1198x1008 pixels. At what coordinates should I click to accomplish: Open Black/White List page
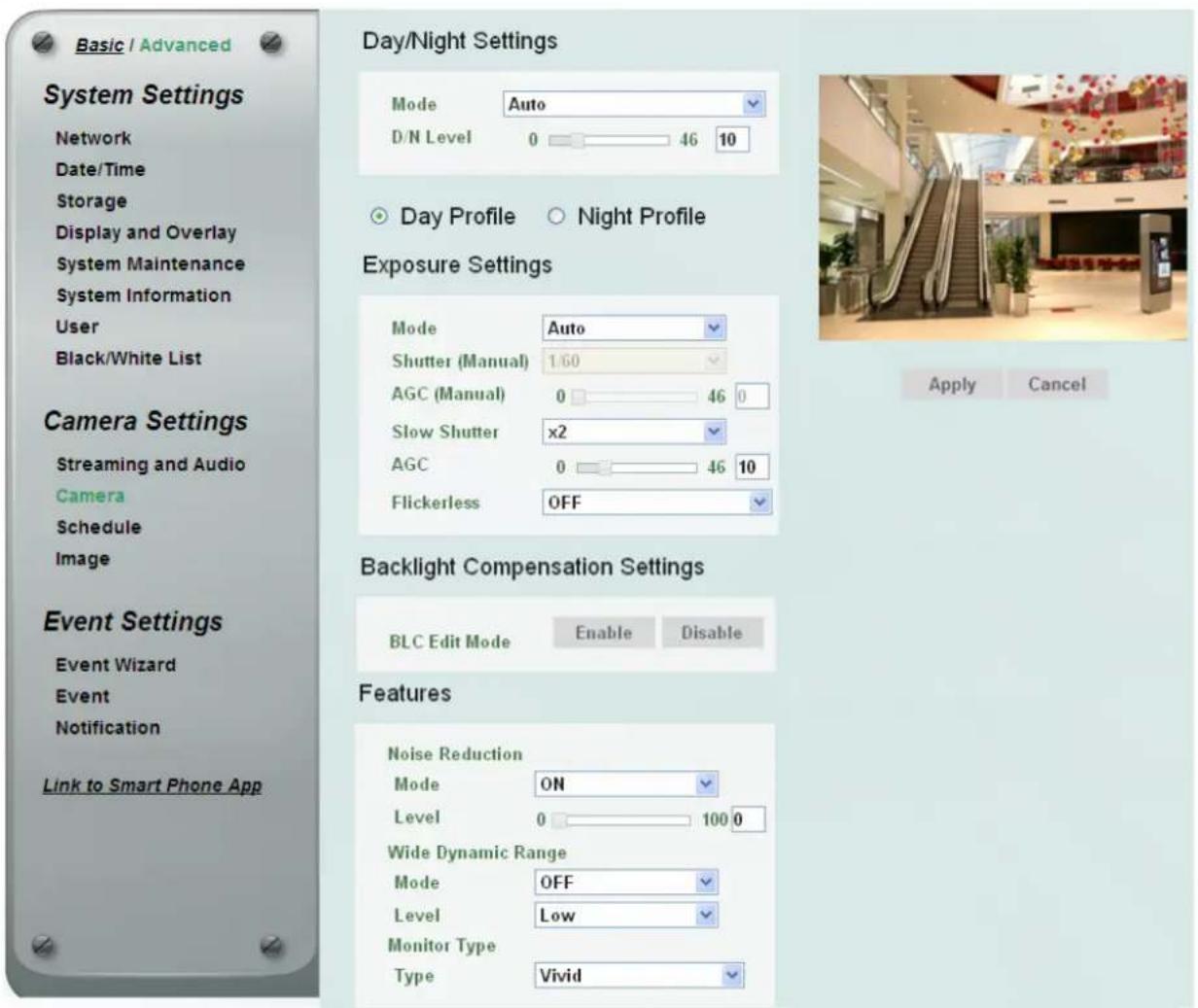tap(128, 358)
